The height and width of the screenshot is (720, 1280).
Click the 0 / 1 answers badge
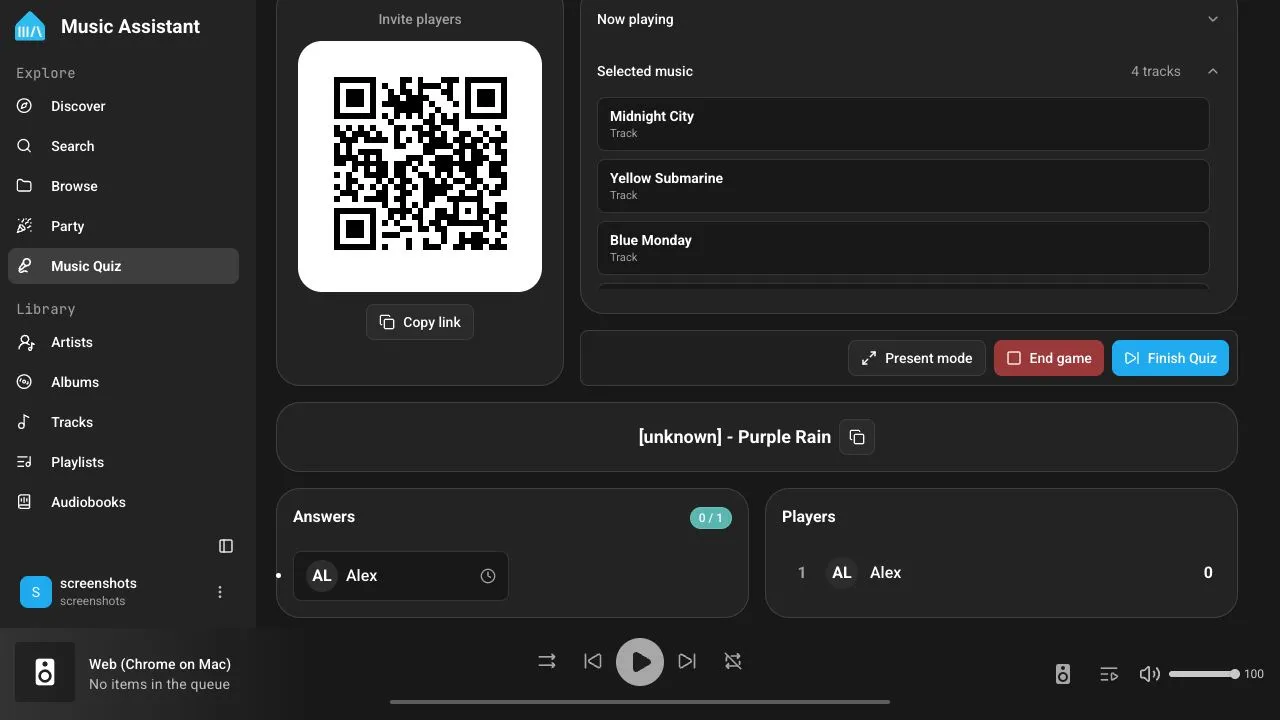coord(711,518)
